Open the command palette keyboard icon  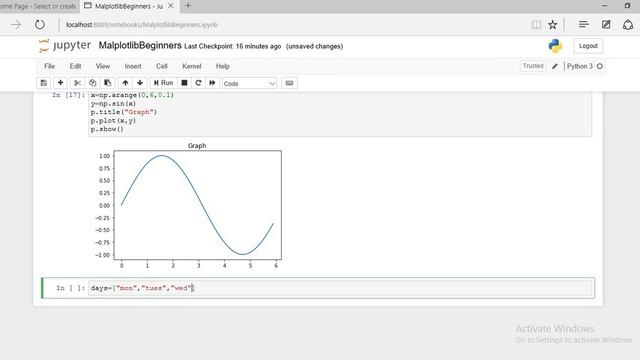tap(289, 83)
